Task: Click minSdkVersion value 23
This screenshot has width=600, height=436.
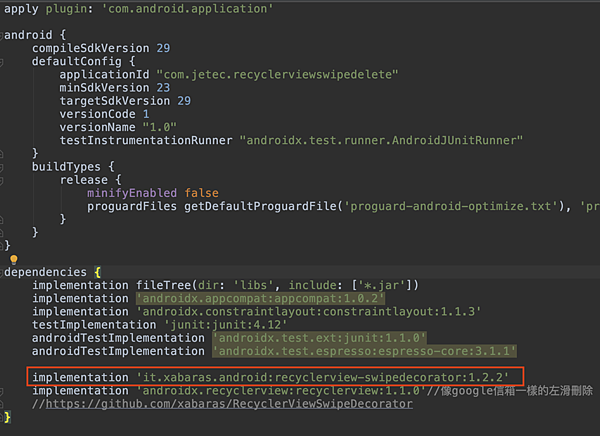Action: point(163,88)
